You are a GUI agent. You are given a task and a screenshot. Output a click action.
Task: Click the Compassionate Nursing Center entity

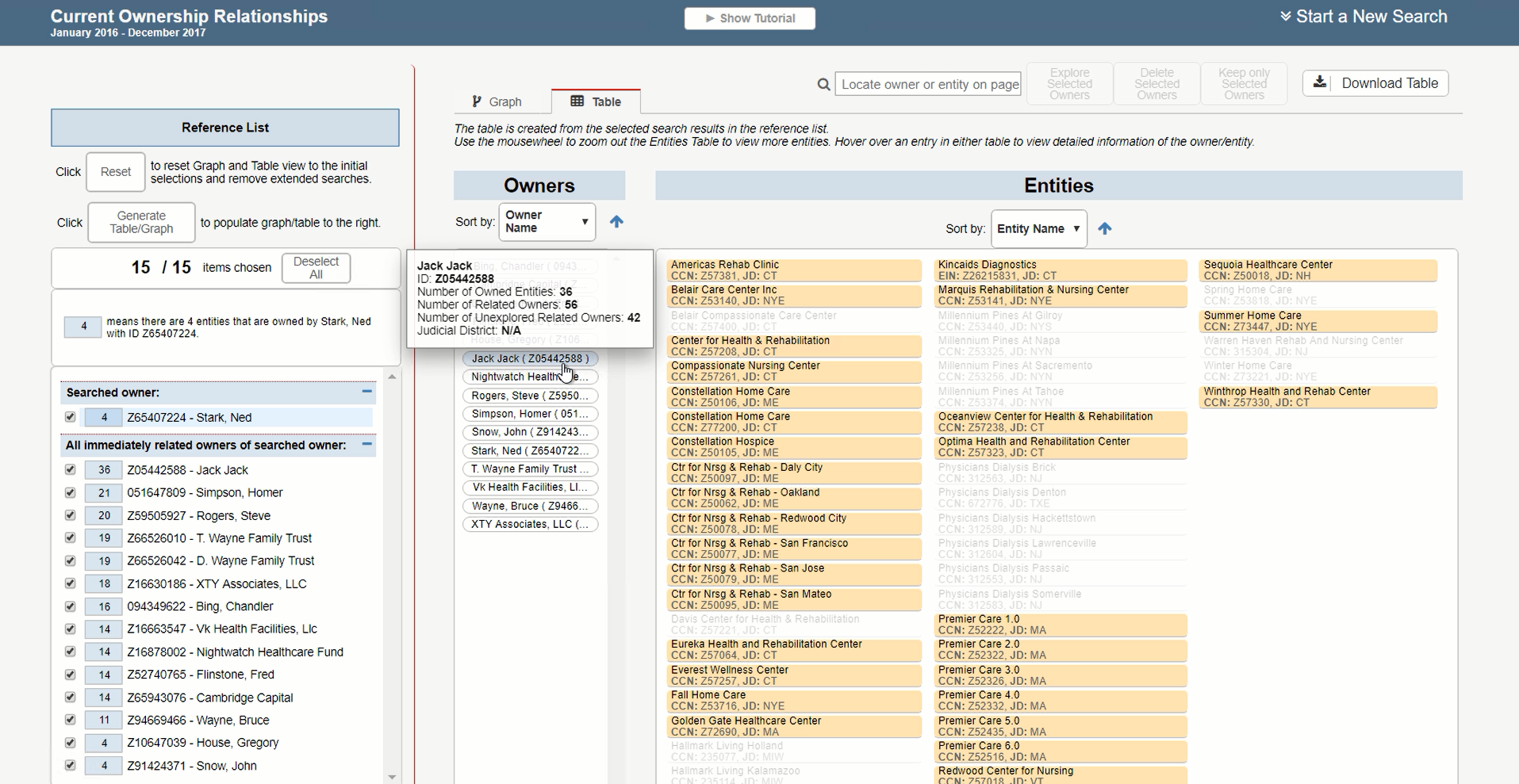click(794, 371)
